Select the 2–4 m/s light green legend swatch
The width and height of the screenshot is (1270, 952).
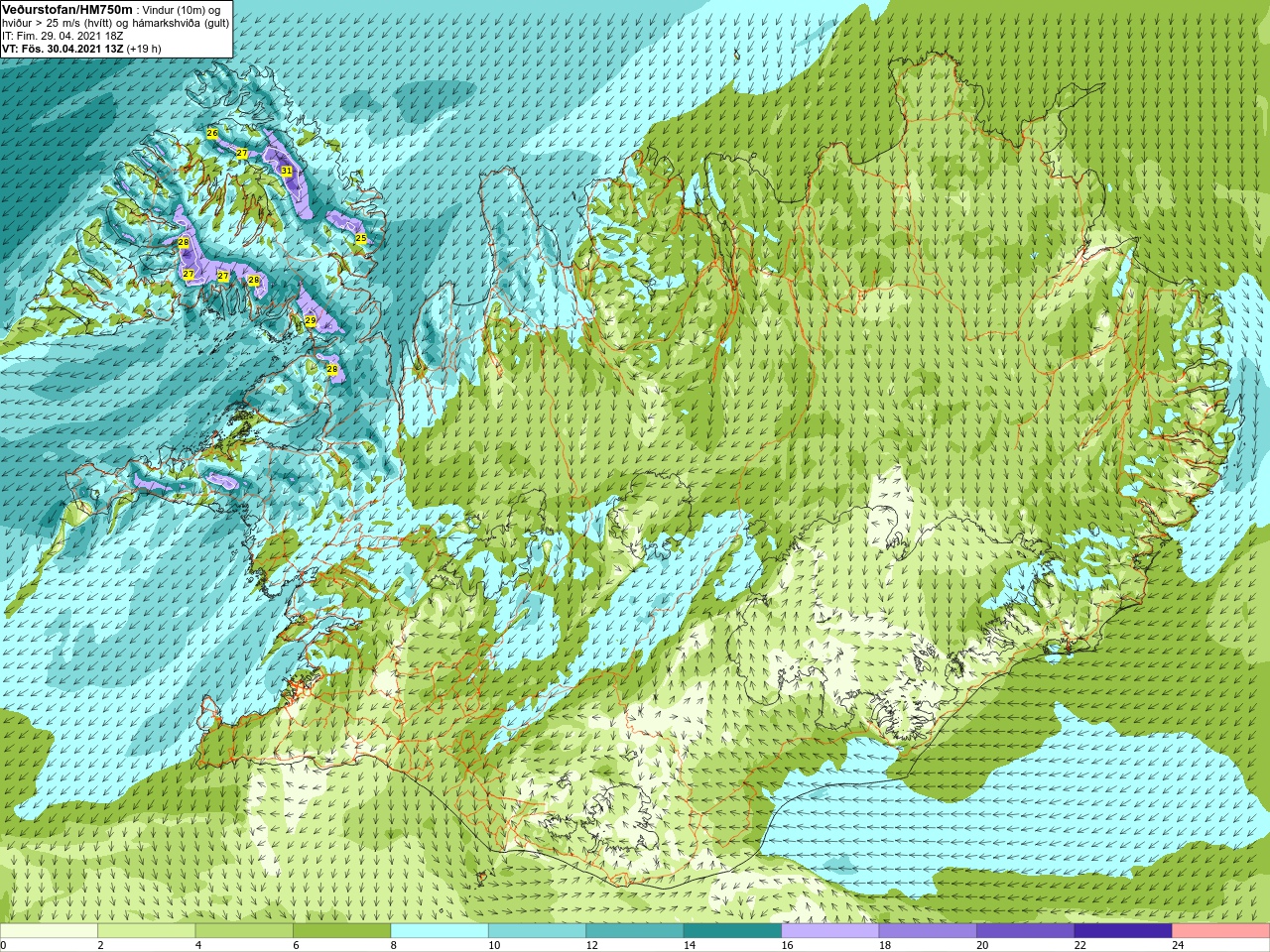coord(147,931)
